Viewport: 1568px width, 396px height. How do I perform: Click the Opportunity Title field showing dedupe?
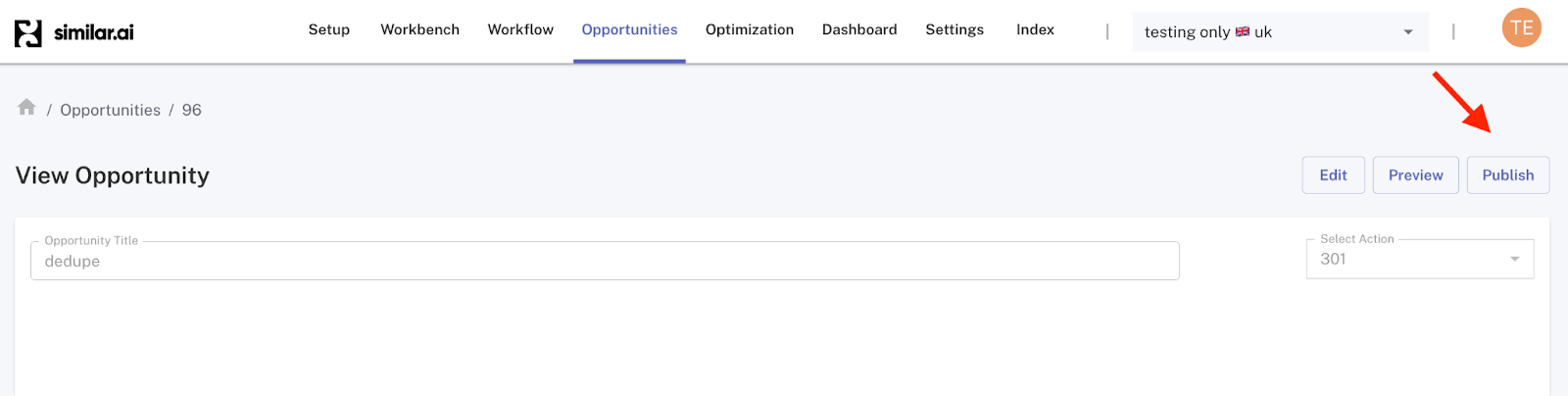click(x=605, y=261)
